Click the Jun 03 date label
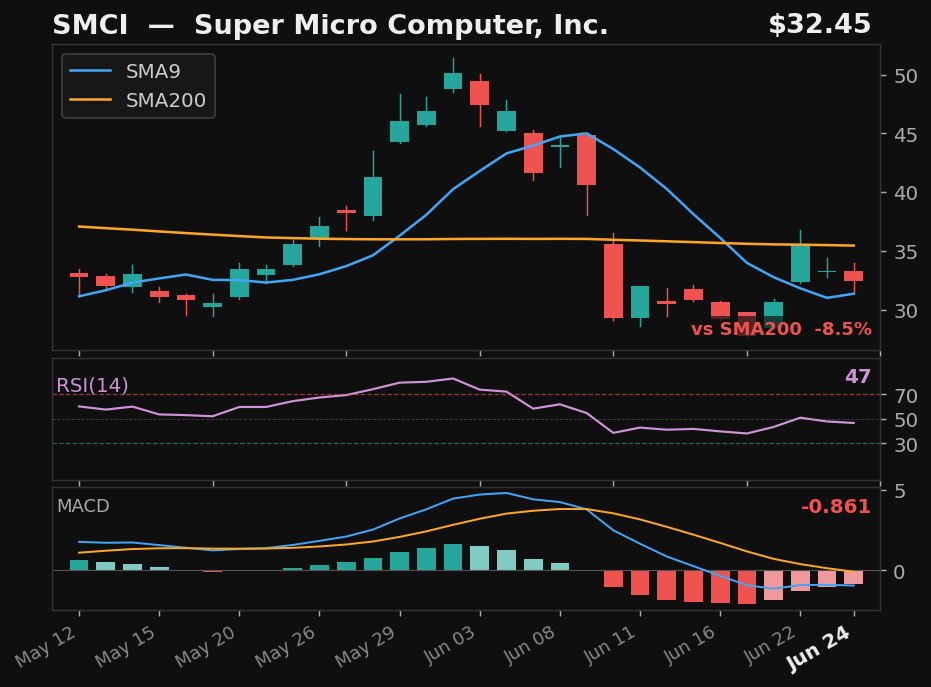 450,644
